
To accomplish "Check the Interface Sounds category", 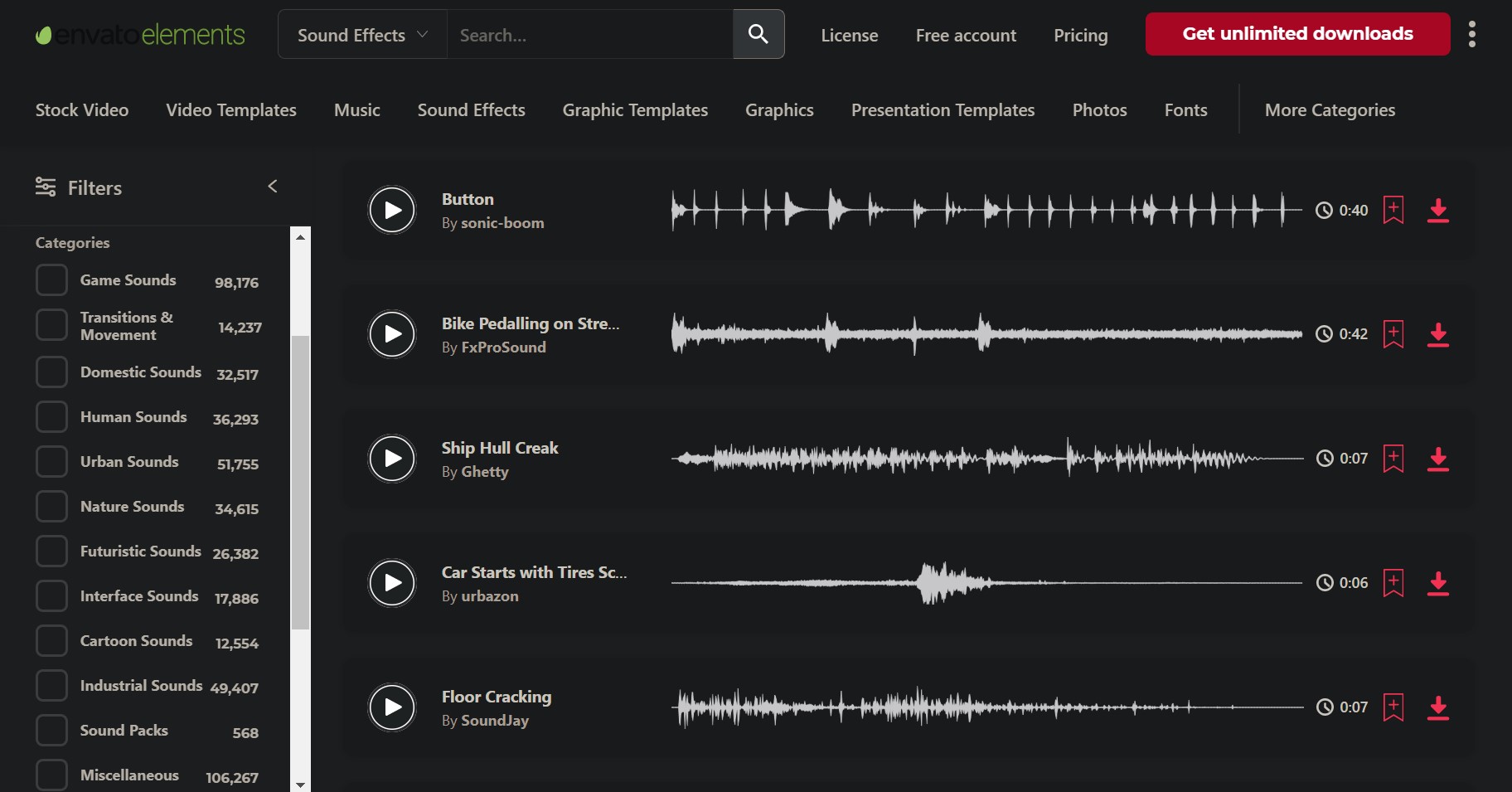I will coord(51,596).
